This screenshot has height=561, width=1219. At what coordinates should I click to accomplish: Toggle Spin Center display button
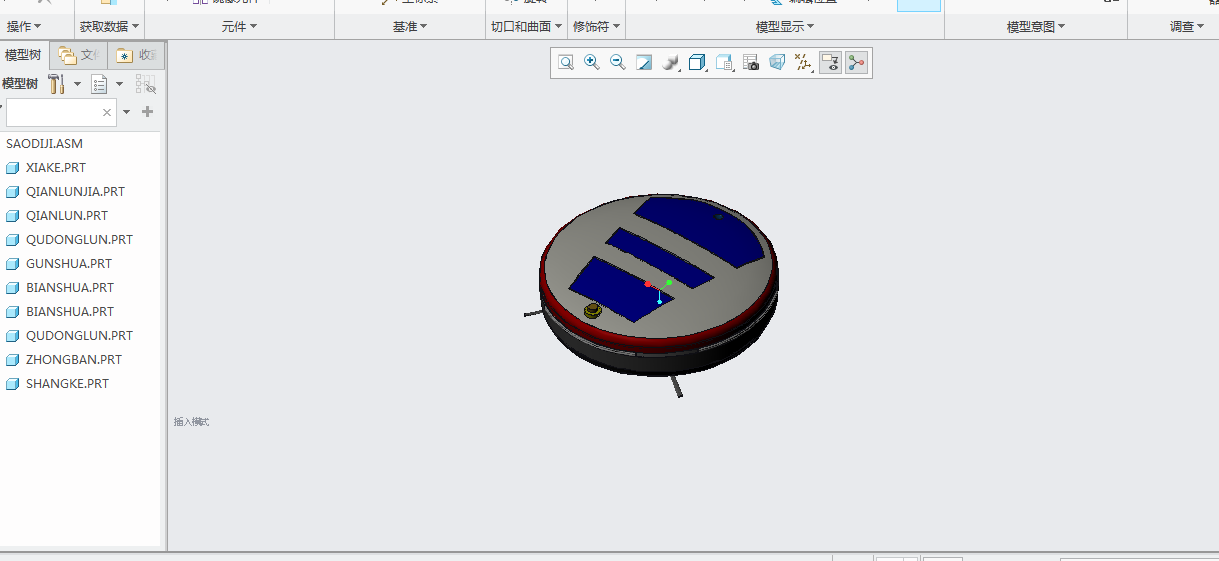tap(856, 63)
